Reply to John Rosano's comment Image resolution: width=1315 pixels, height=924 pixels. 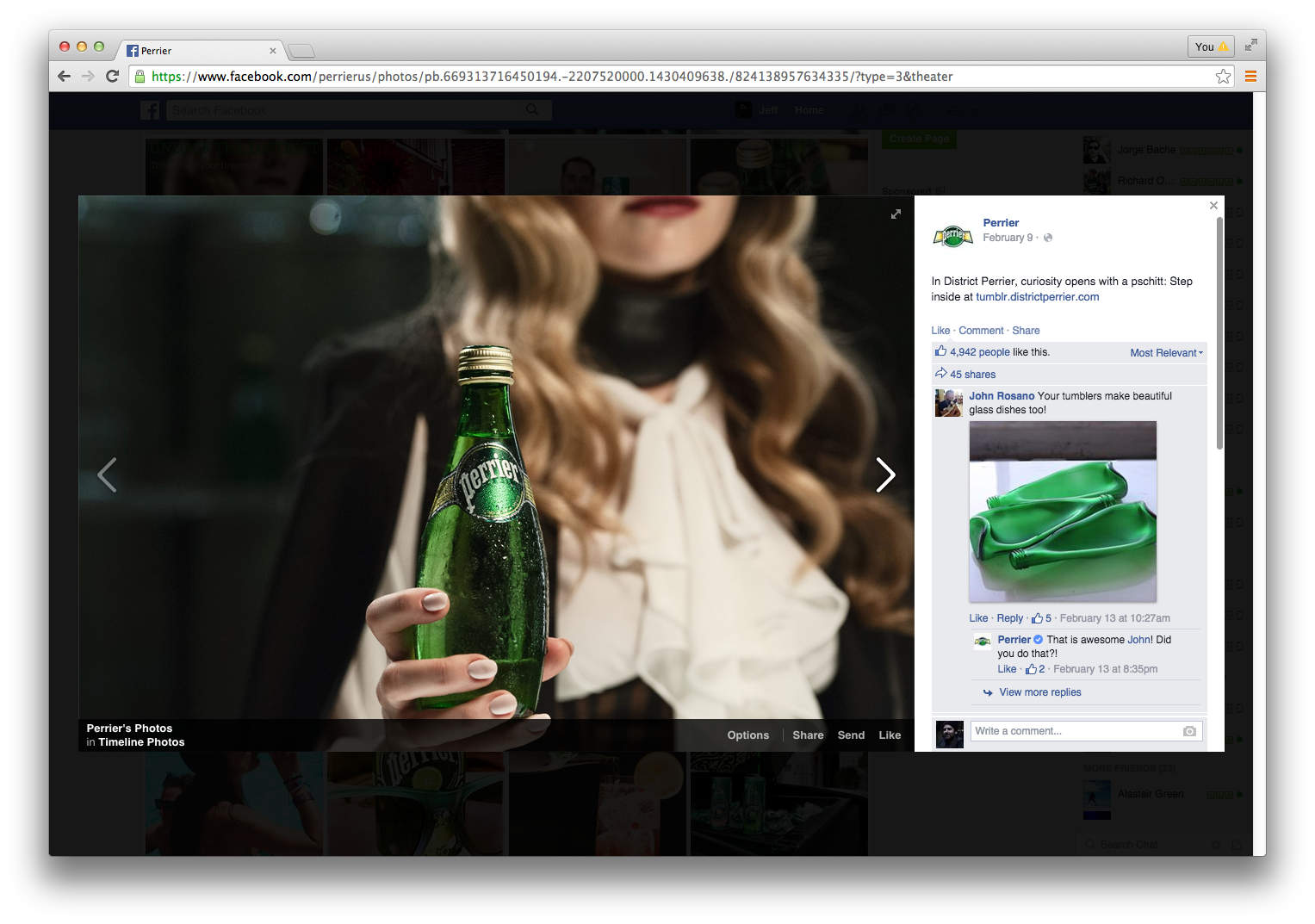click(x=1010, y=618)
